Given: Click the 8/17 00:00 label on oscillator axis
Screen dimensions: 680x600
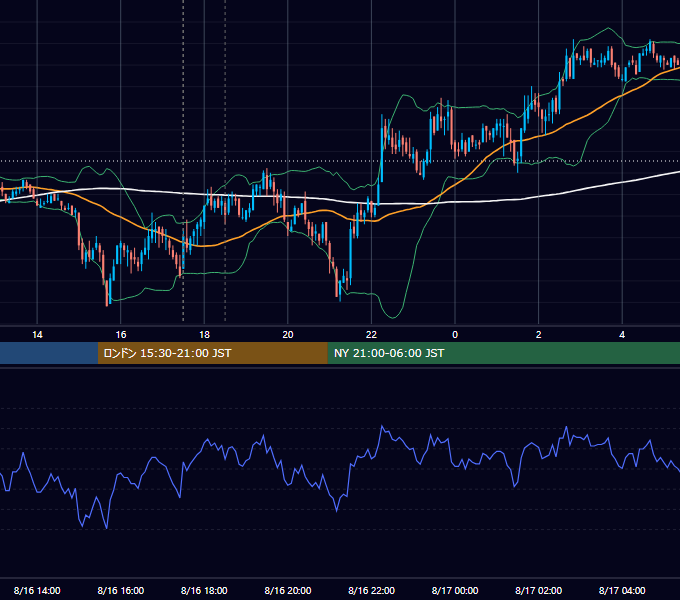Looking at the screenshot, I should click(x=455, y=590).
